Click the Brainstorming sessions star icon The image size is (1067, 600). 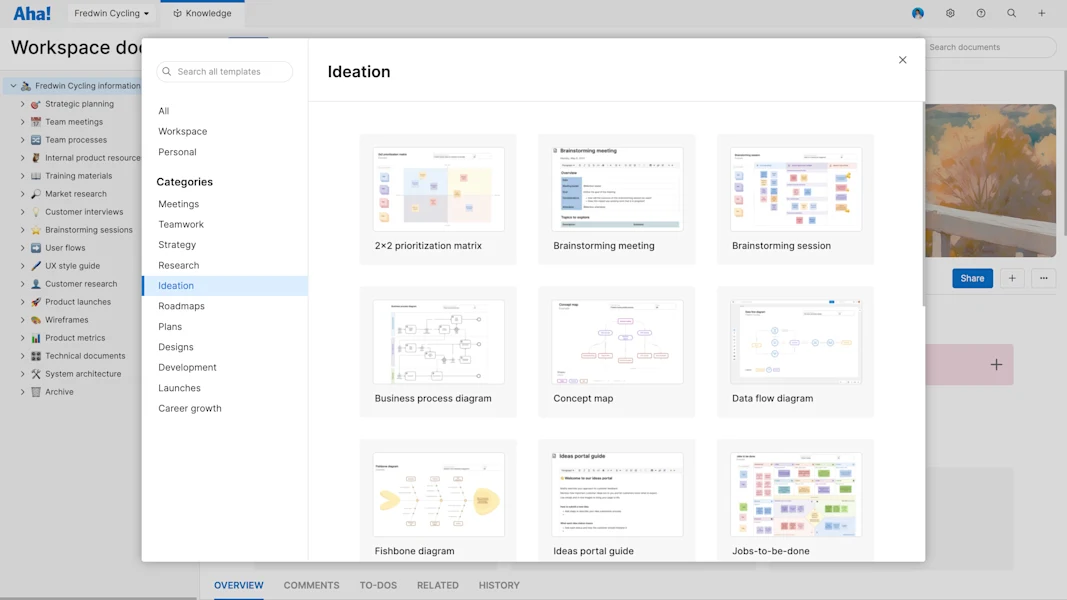click(36, 230)
